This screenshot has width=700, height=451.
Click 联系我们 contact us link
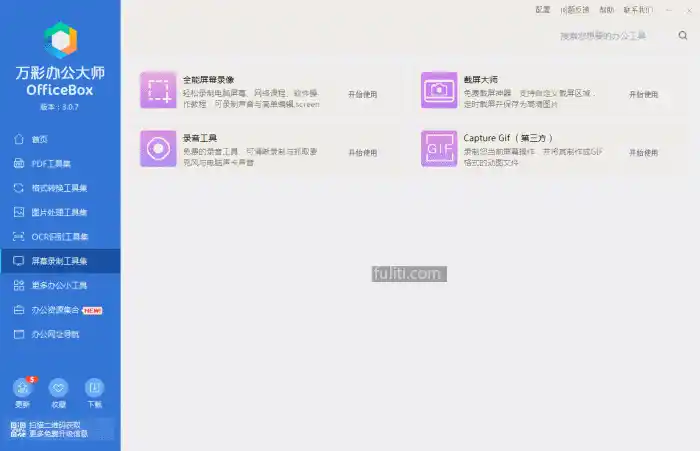coord(638,10)
